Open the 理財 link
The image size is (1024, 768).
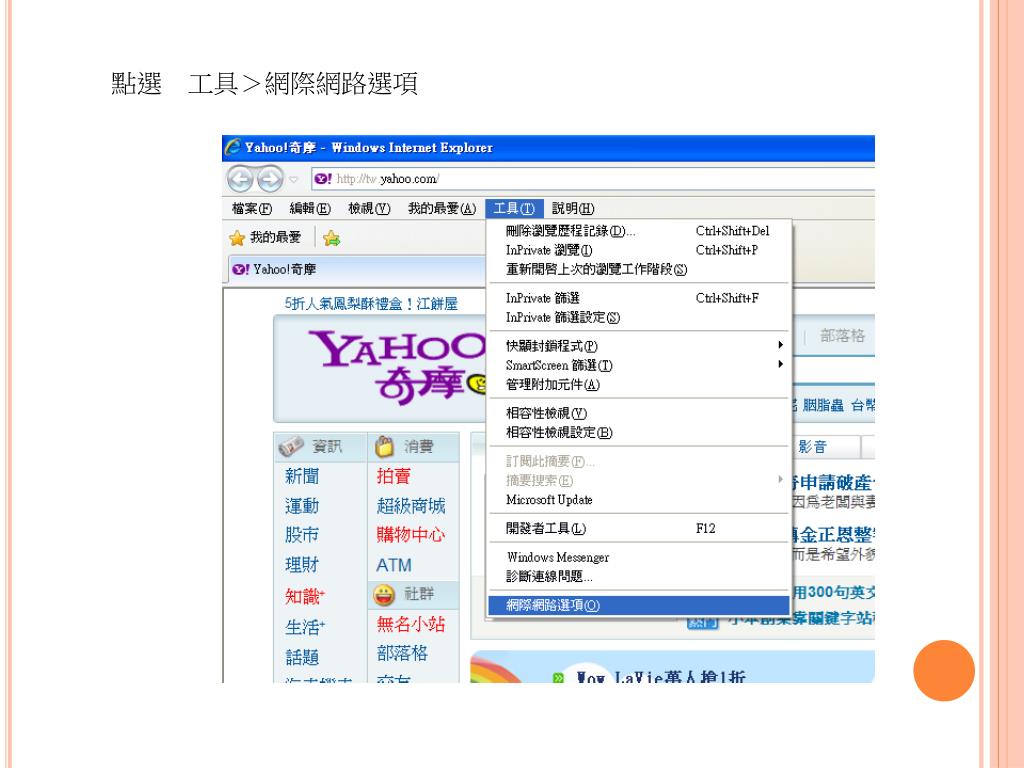tap(302, 565)
